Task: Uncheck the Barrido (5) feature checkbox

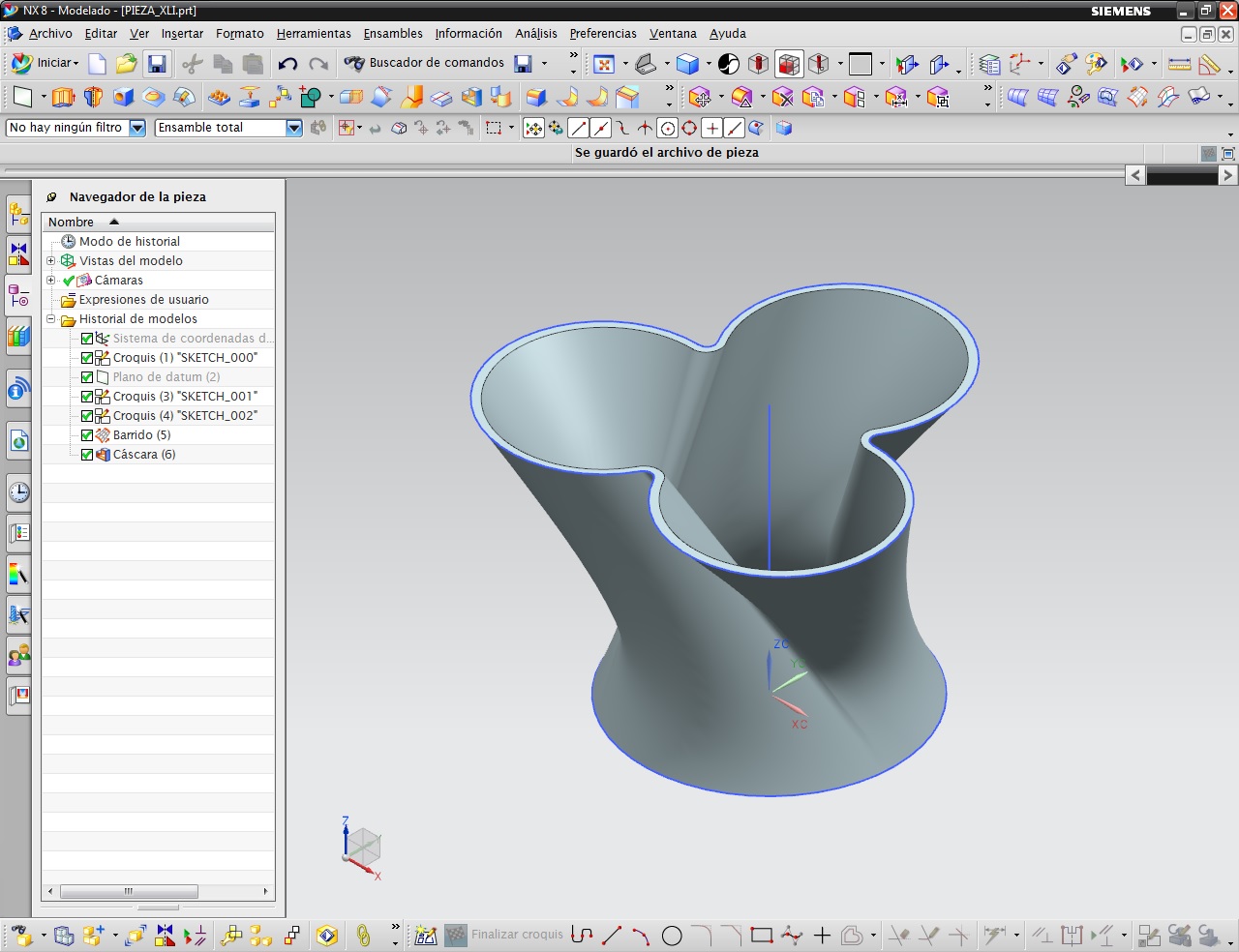Action: click(87, 435)
